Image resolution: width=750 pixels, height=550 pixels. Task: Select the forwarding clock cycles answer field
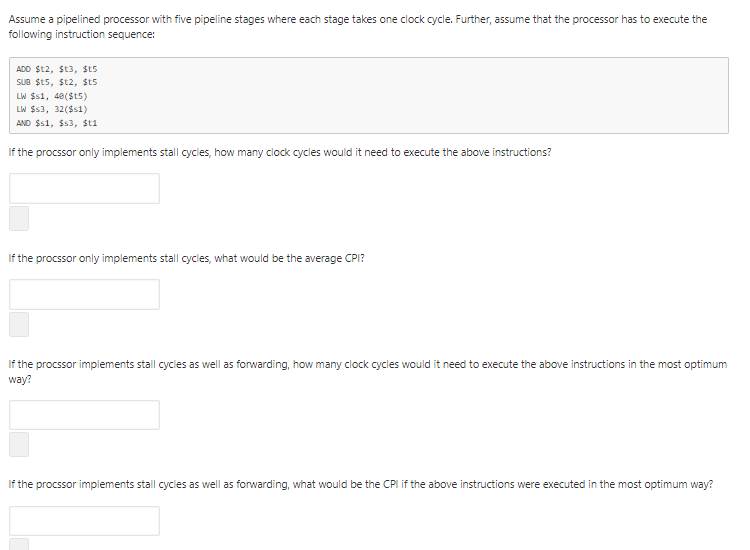point(84,415)
